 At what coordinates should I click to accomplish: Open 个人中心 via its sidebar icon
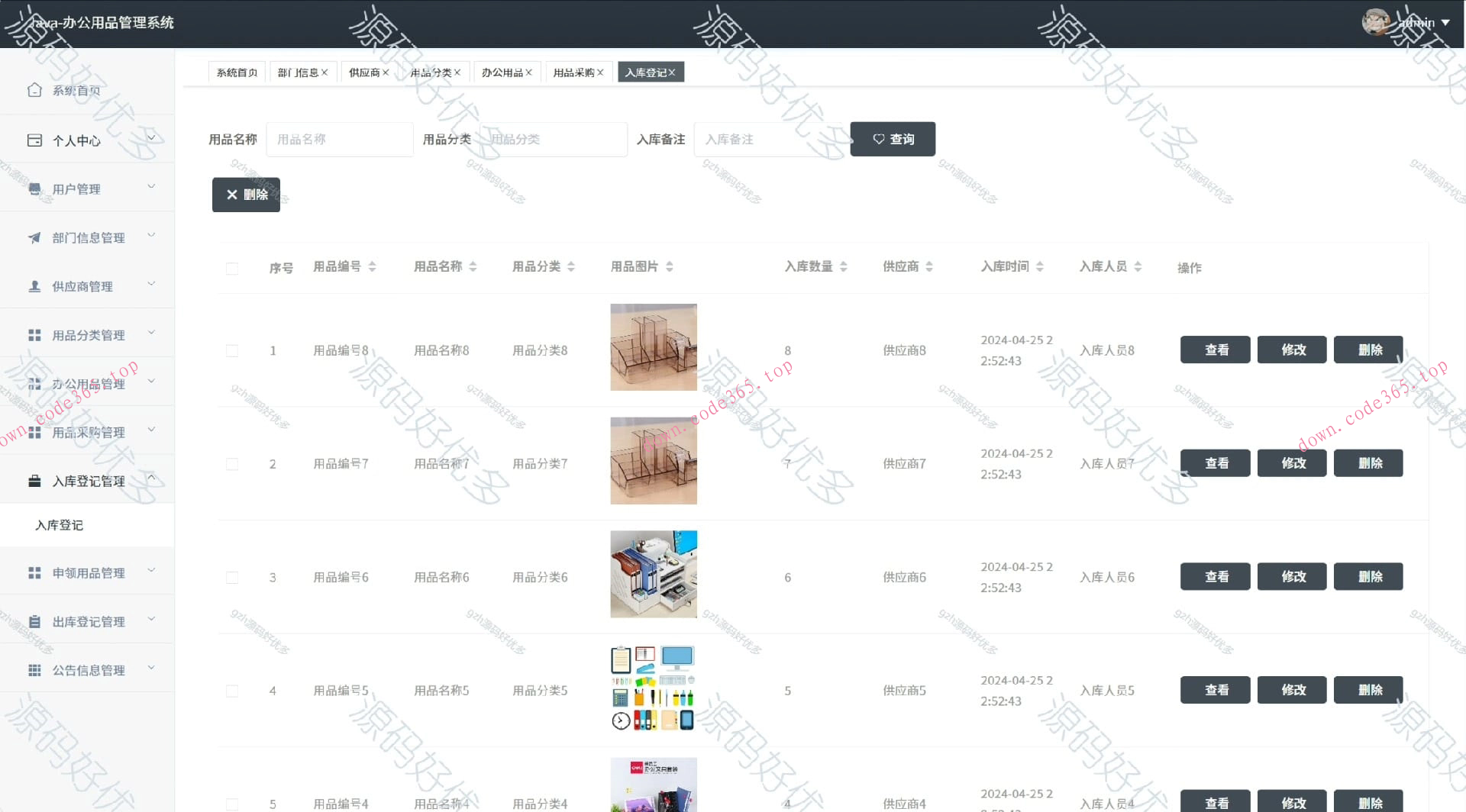tap(34, 140)
